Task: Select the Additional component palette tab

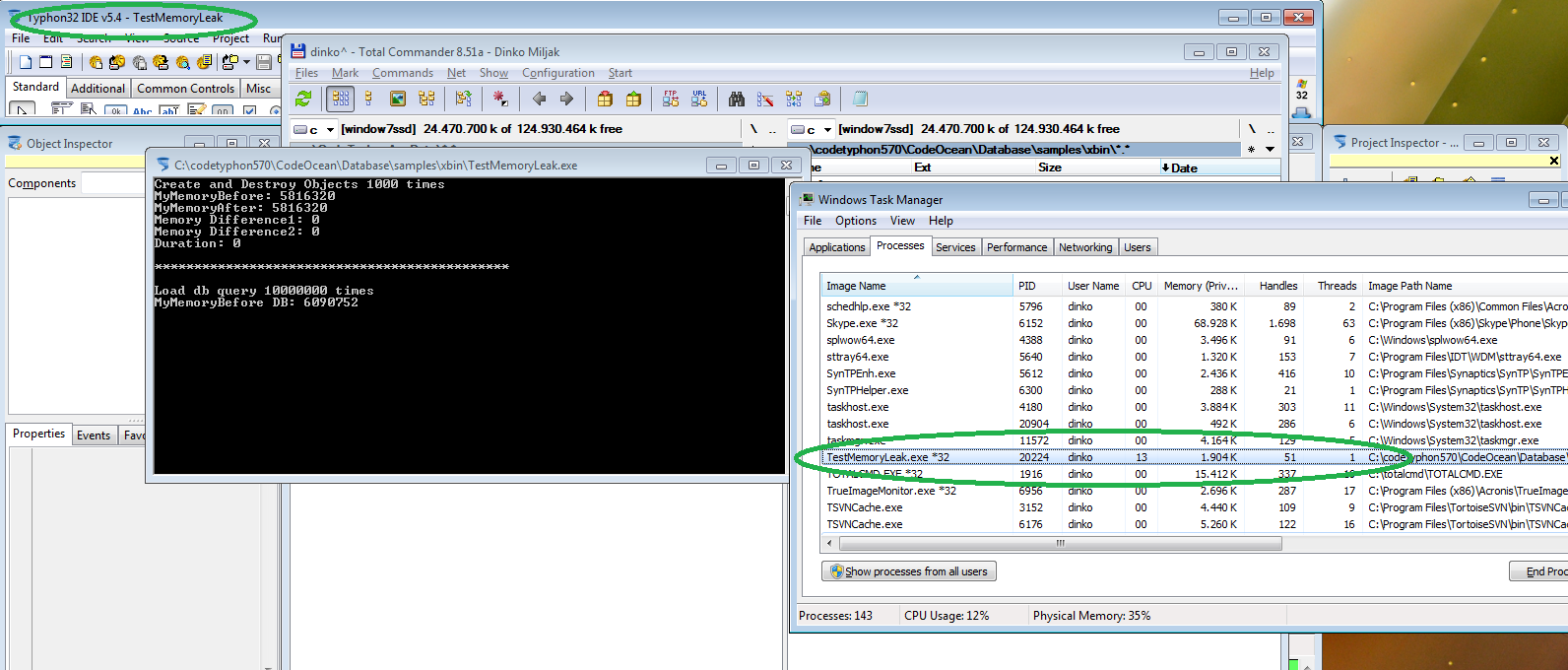Action: (98, 89)
